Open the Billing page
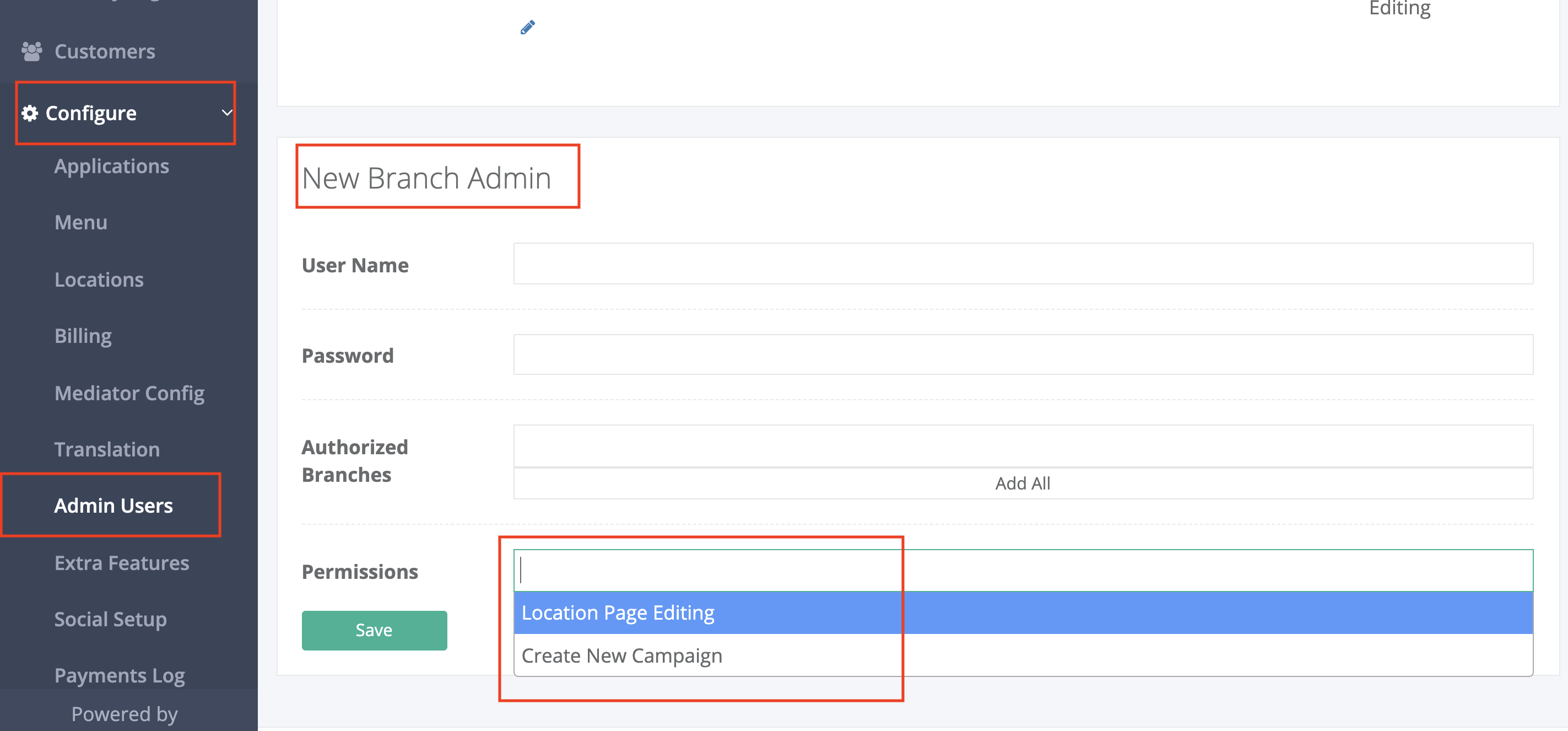 click(x=83, y=336)
